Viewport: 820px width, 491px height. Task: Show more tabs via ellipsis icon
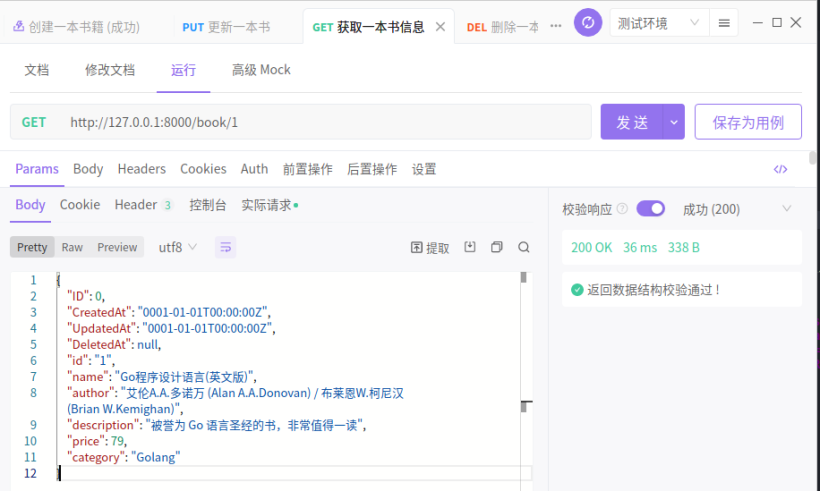coord(556,26)
